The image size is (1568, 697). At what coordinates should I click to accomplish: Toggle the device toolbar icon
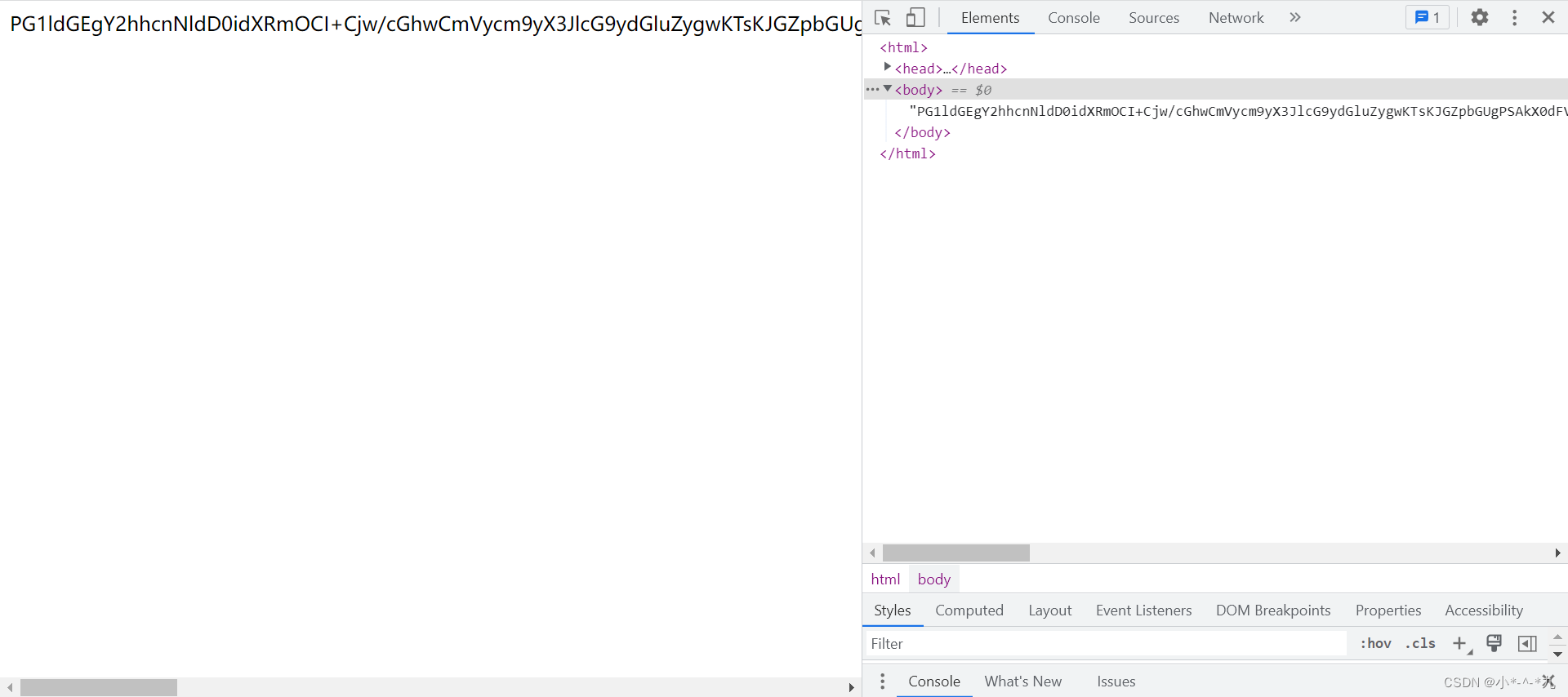coord(915,17)
